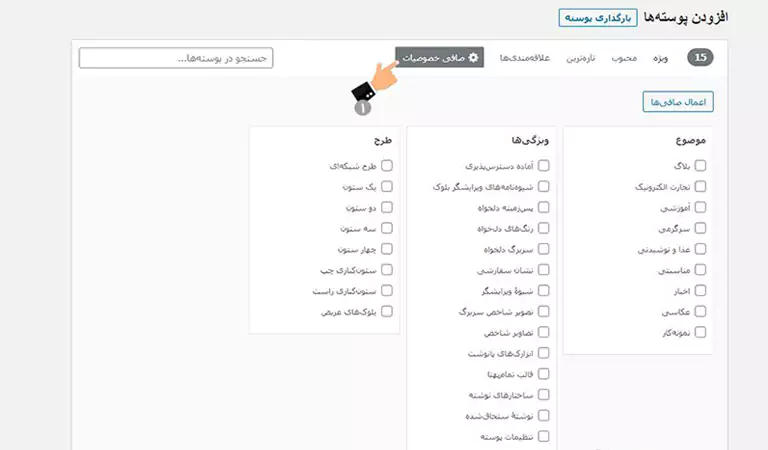
Task: Click the بارگذاری پوسته upload theme button
Action: coord(598,18)
